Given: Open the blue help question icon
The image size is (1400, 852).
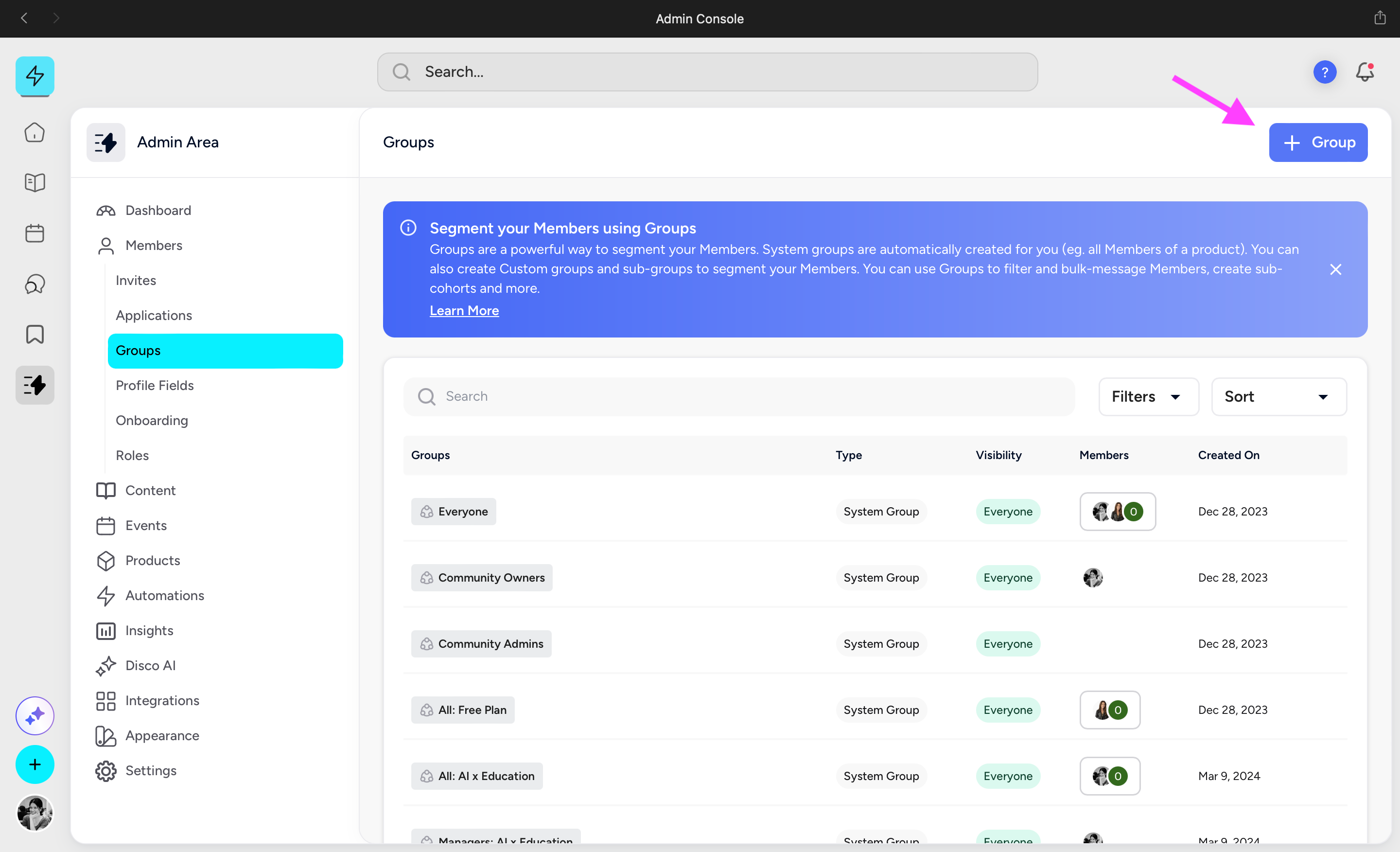Looking at the screenshot, I should 1325,72.
